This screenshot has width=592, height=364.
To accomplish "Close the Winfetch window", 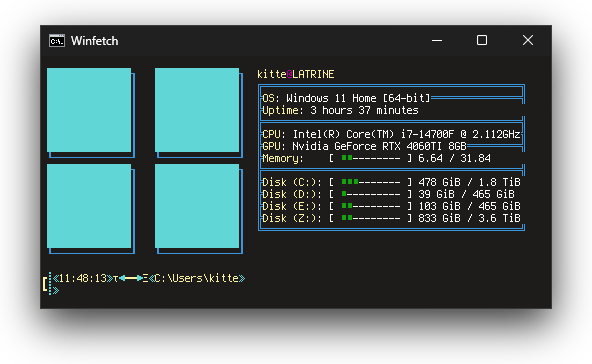I will 528,40.
